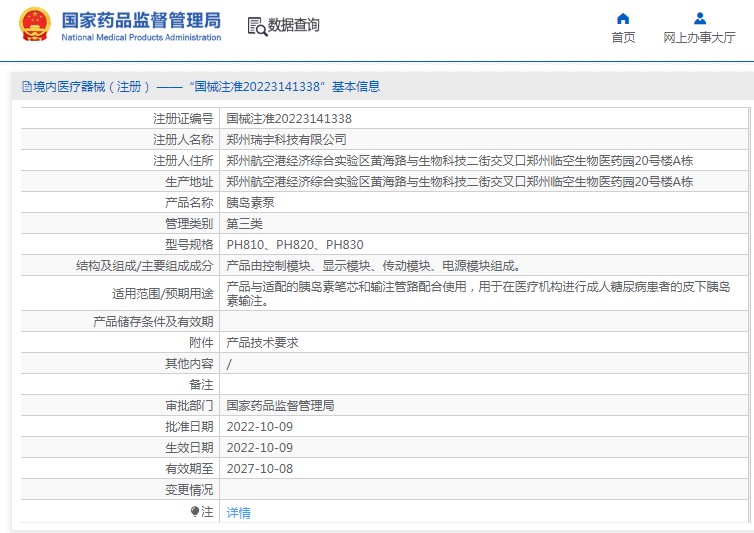
Task: Click the 数据查询 search document icon
Action: point(257,26)
